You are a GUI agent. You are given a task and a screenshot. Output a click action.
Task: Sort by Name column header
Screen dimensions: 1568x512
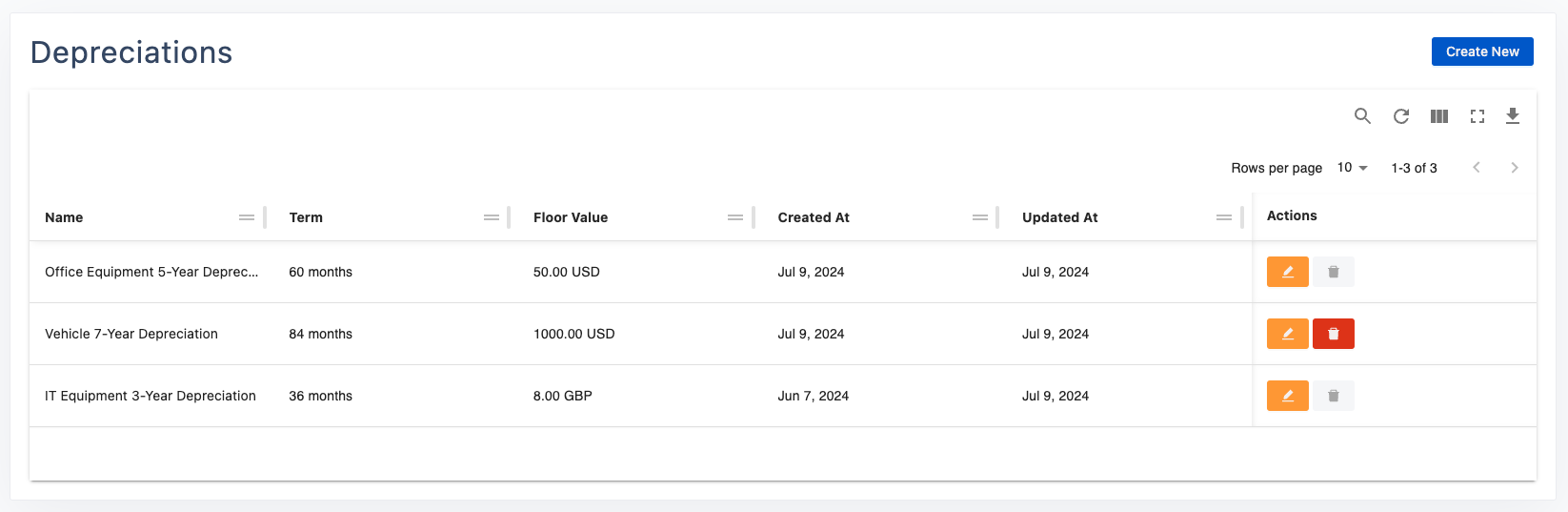[64, 217]
